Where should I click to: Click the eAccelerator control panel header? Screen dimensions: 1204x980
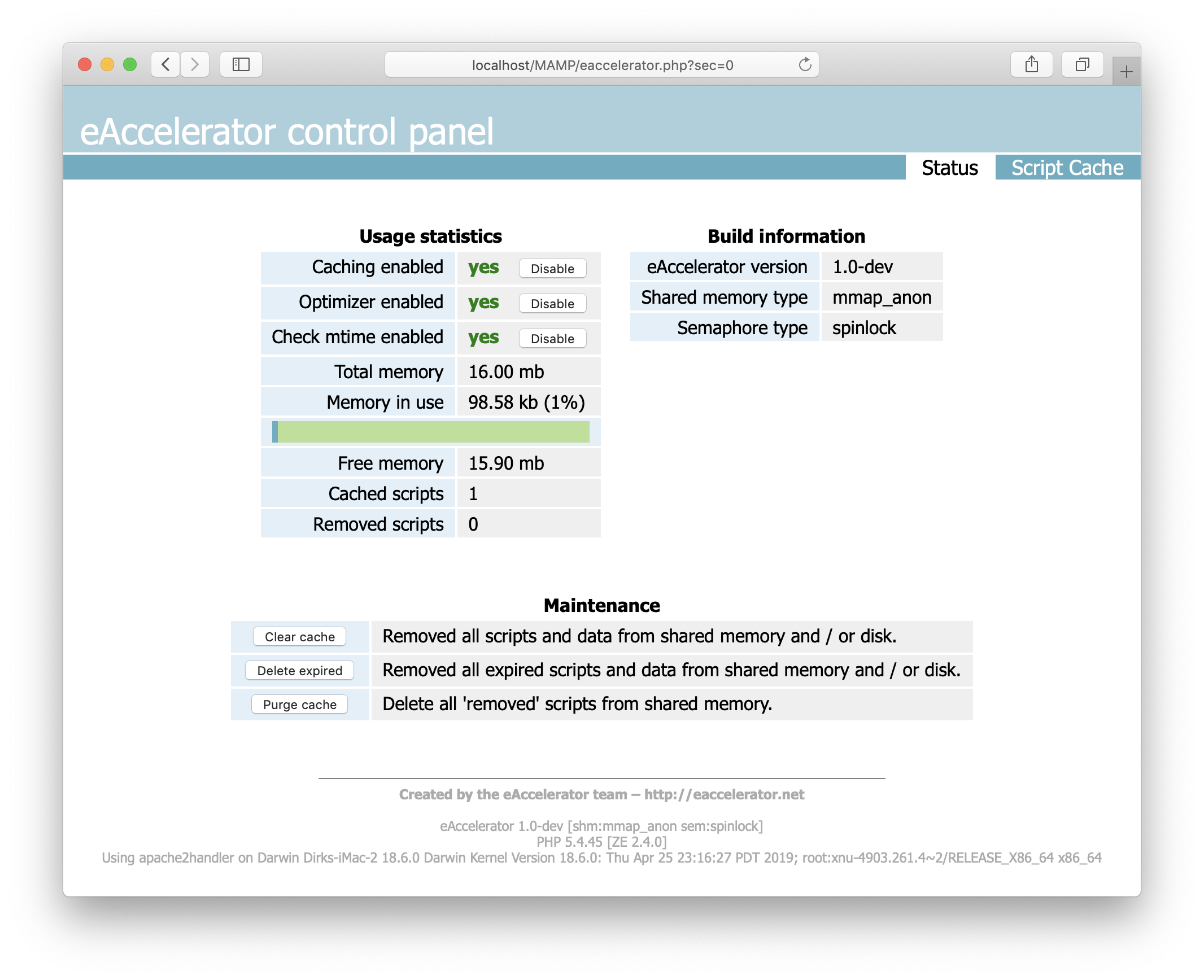tap(287, 132)
